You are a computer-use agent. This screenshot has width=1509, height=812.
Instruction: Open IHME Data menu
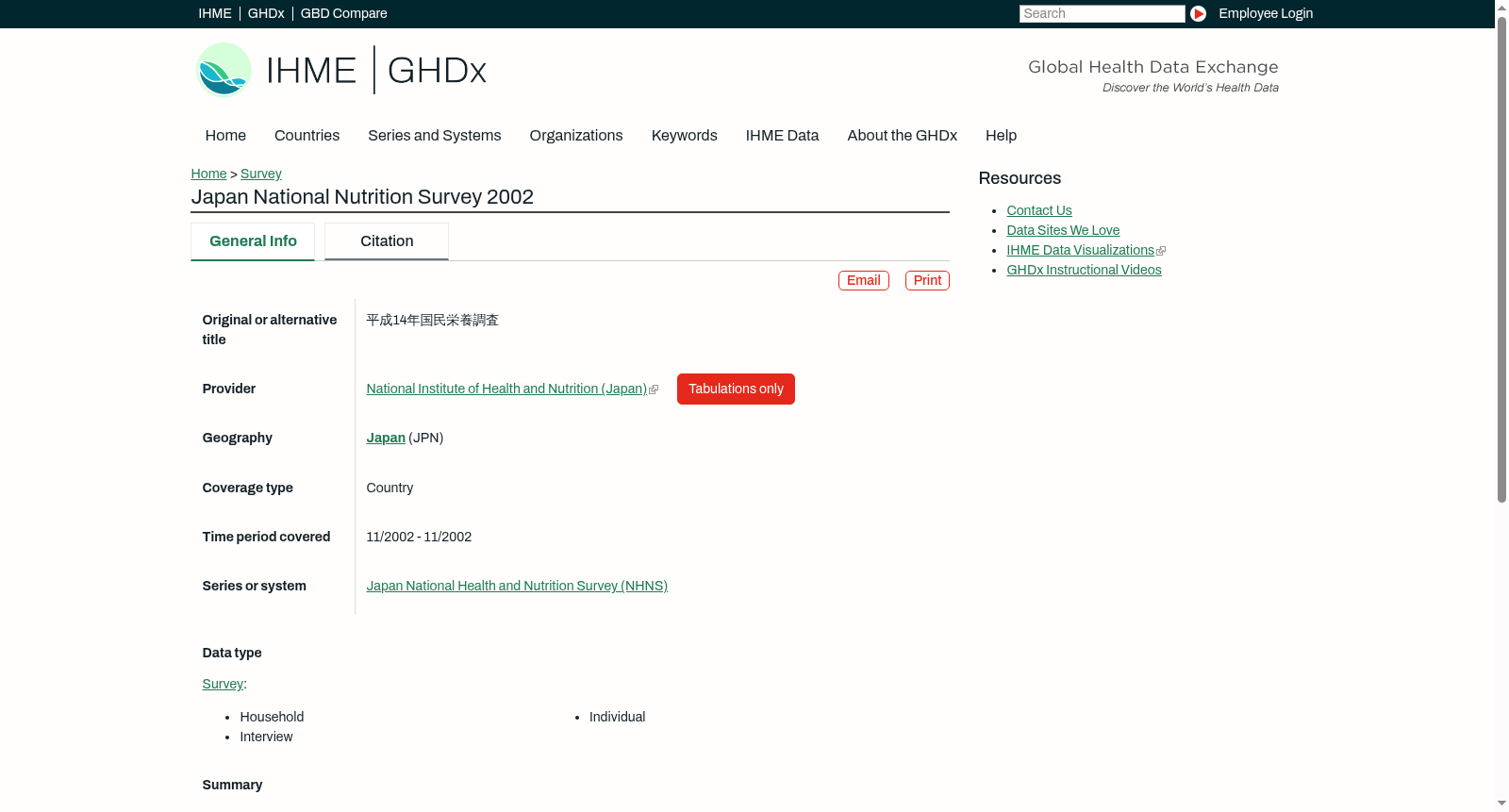[782, 136]
